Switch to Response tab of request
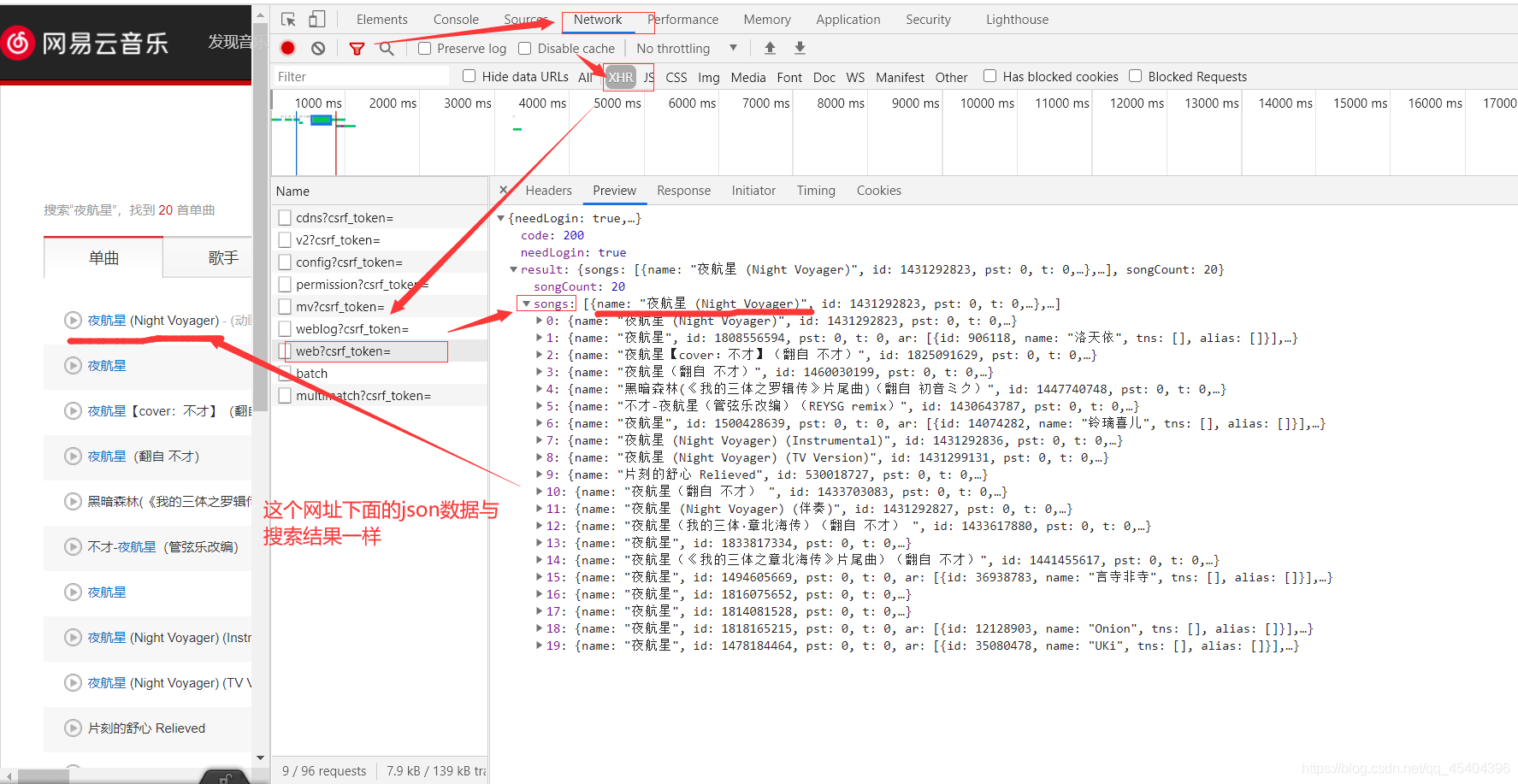This screenshot has height=784, width=1518. pyautogui.click(x=683, y=191)
